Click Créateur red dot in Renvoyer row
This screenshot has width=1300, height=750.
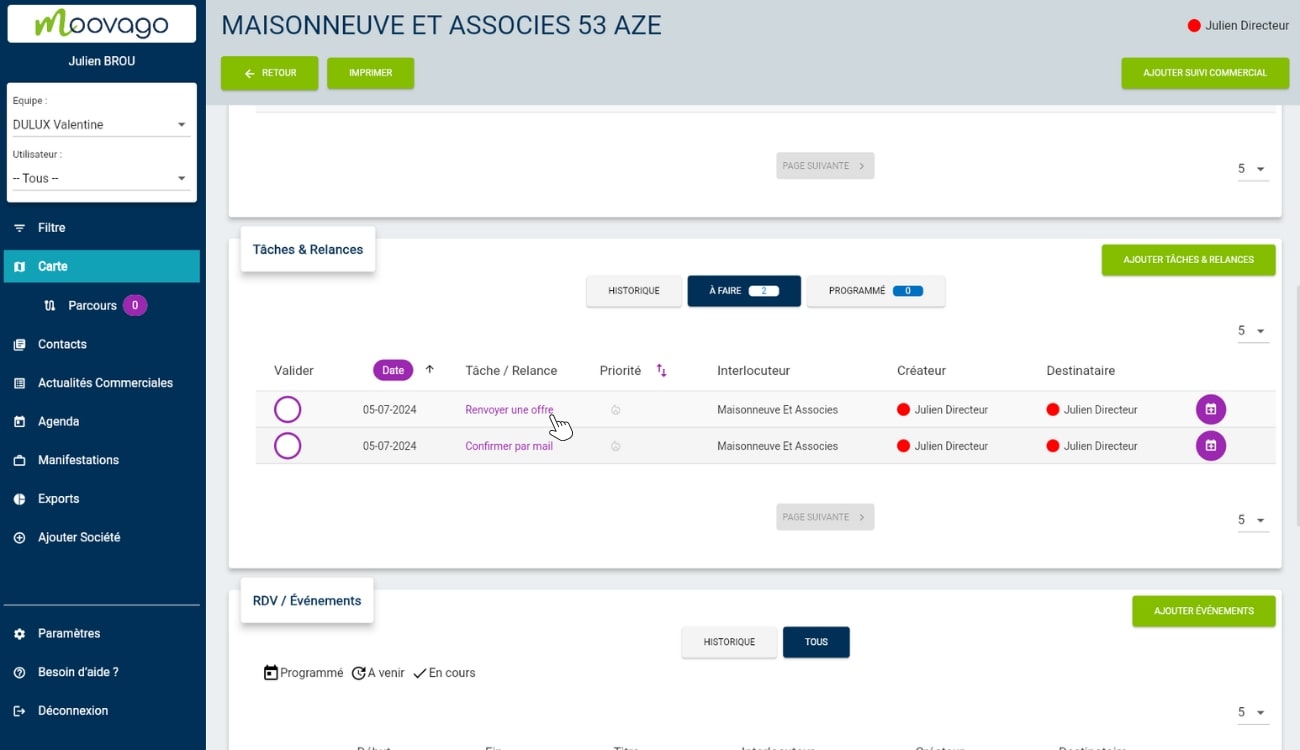(903, 410)
